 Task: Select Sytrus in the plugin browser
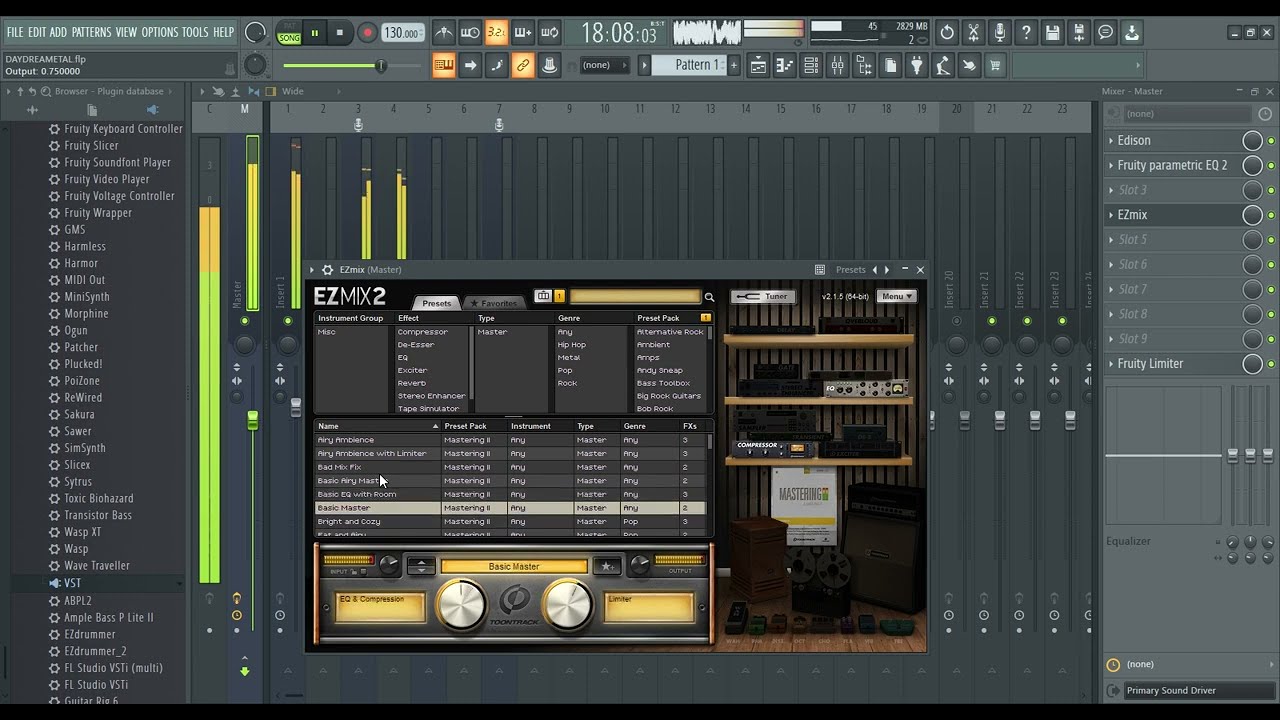pyautogui.click(x=78, y=482)
